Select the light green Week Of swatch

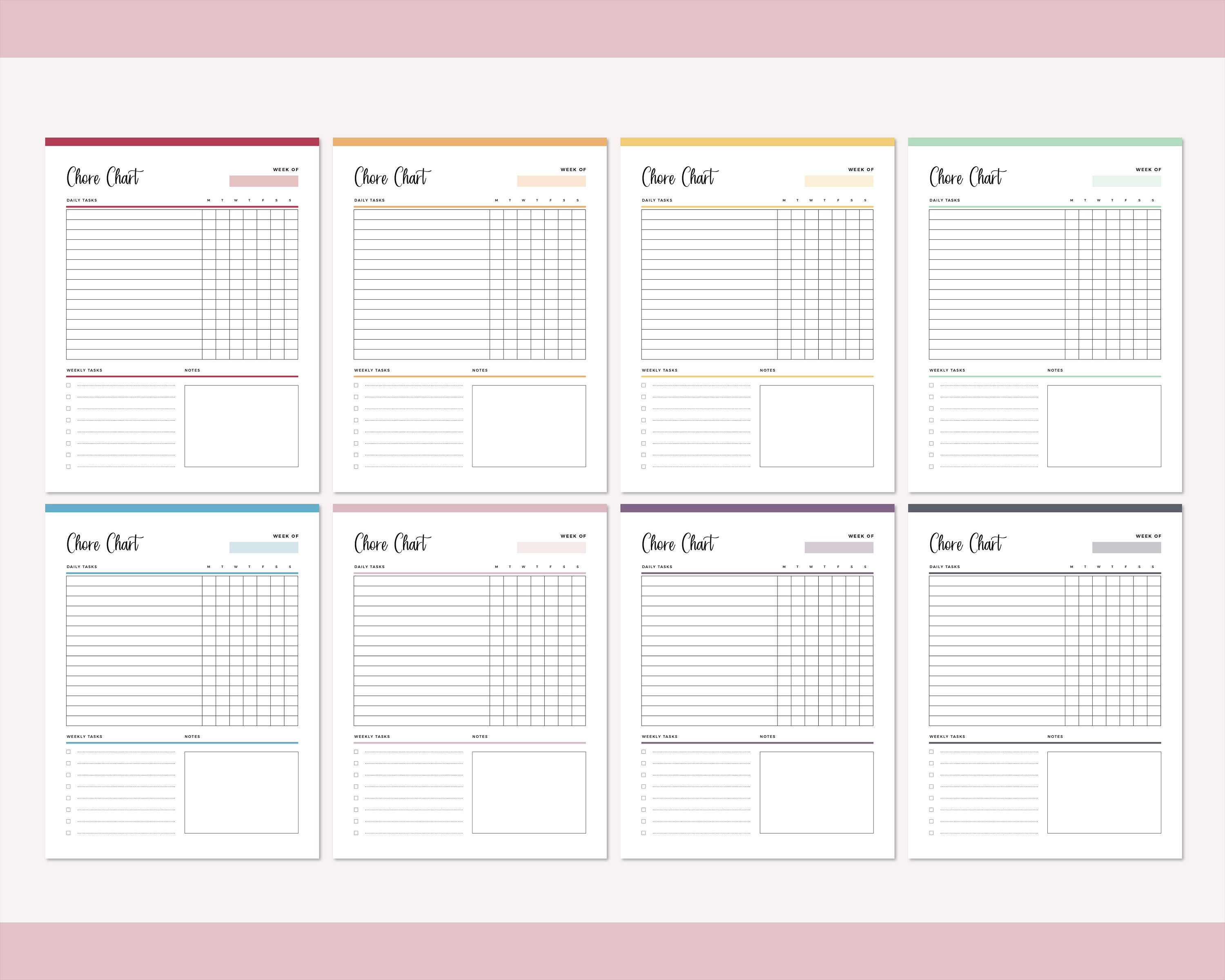click(1126, 181)
